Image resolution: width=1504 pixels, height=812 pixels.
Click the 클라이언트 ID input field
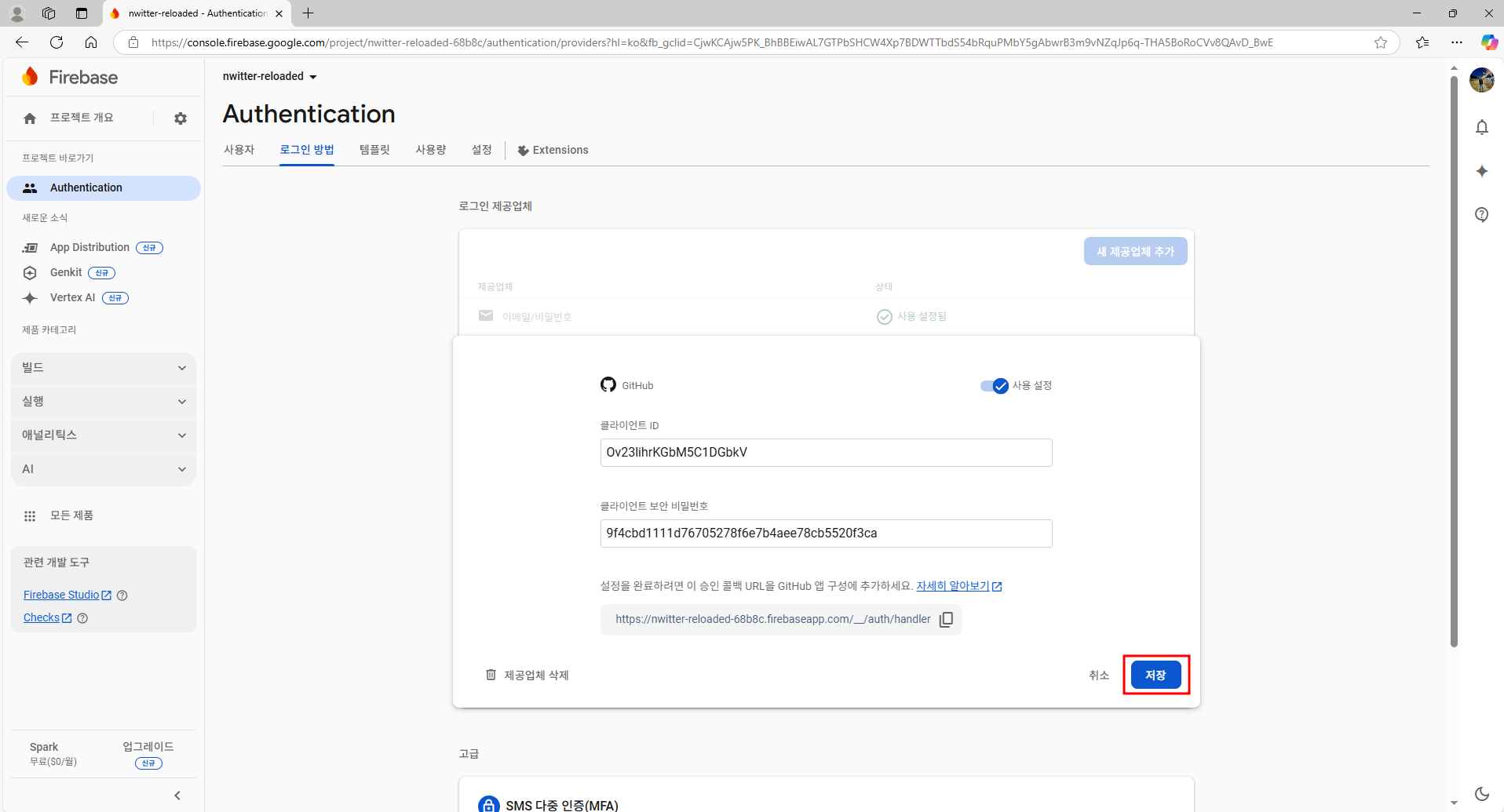tap(826, 453)
